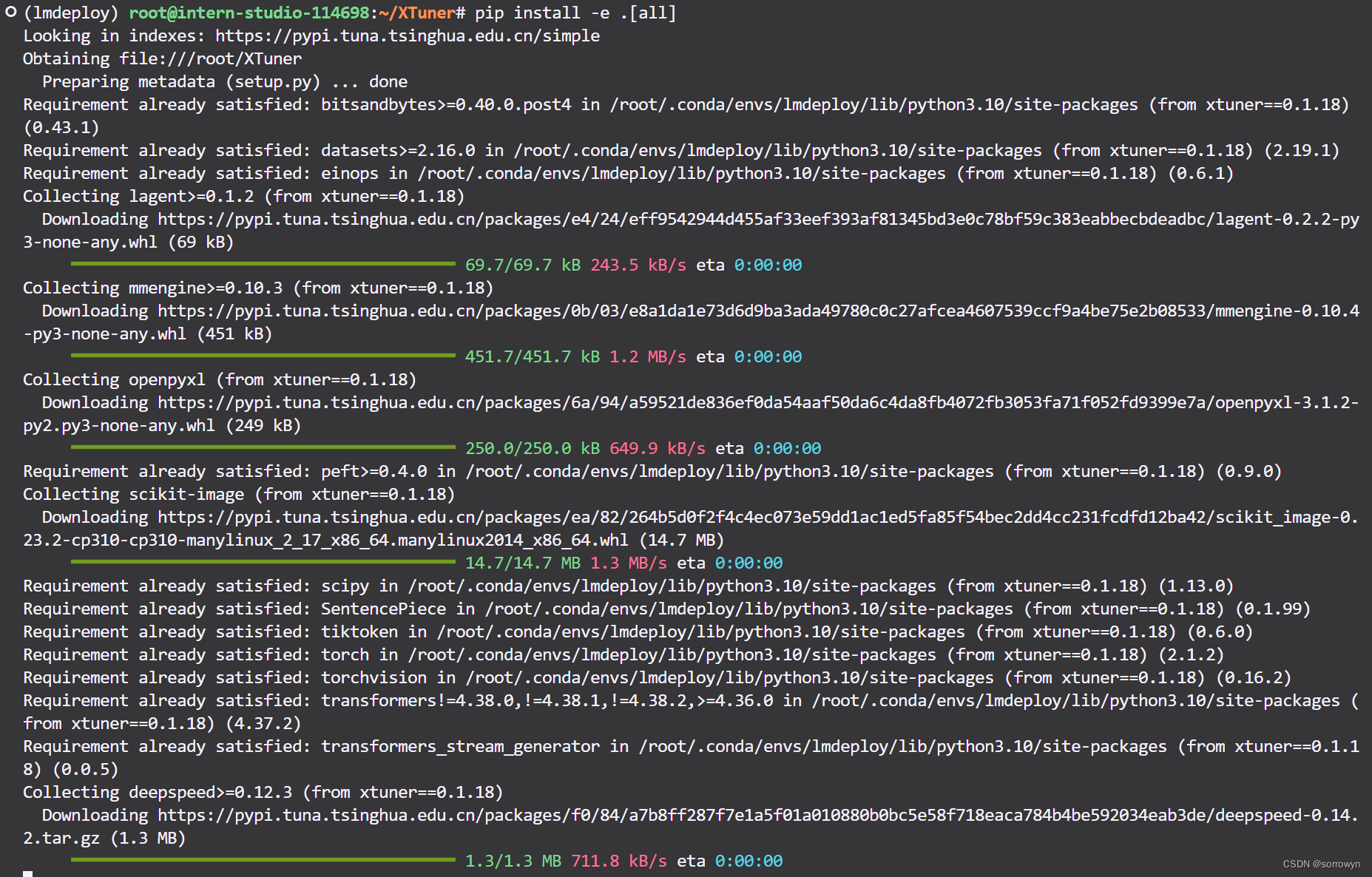Click the scikit-image download progress bar

point(263,561)
